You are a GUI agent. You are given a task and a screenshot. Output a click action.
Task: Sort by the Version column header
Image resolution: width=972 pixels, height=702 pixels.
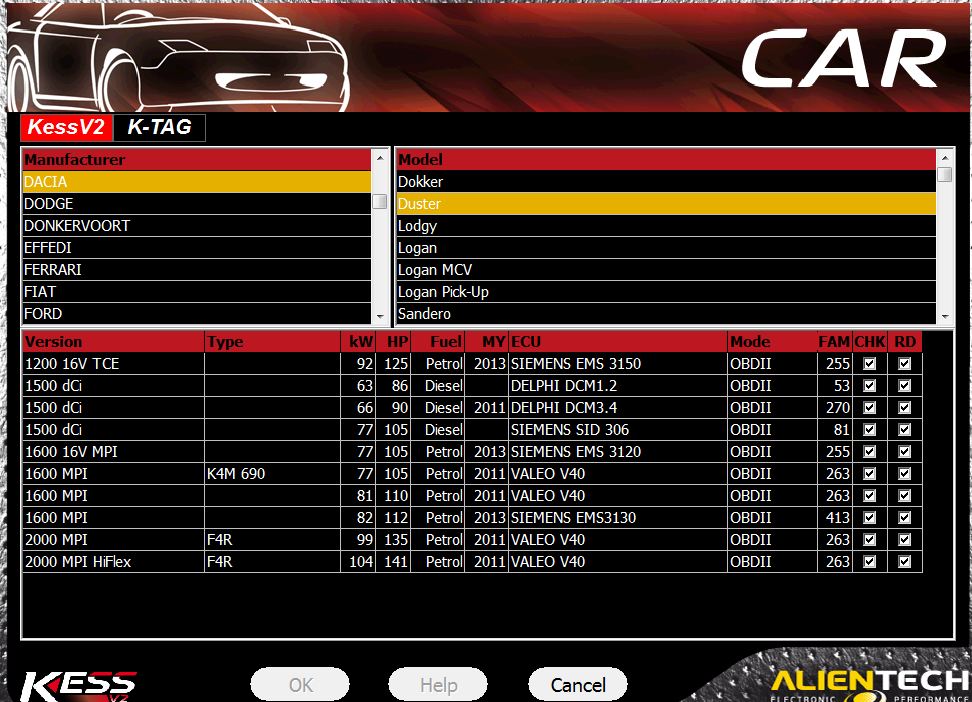[113, 342]
